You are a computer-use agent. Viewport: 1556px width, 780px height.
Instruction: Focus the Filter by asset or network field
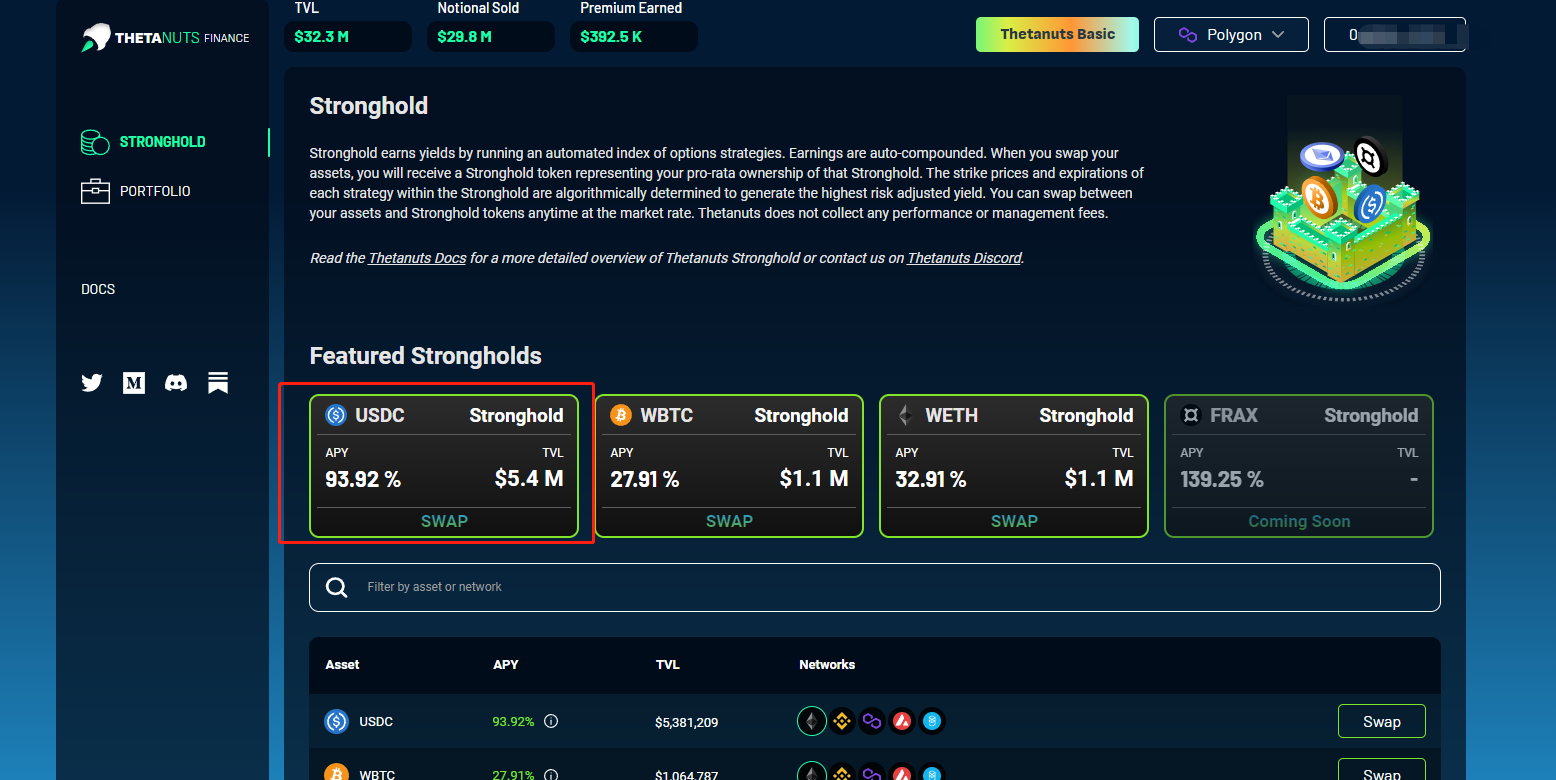click(x=875, y=587)
